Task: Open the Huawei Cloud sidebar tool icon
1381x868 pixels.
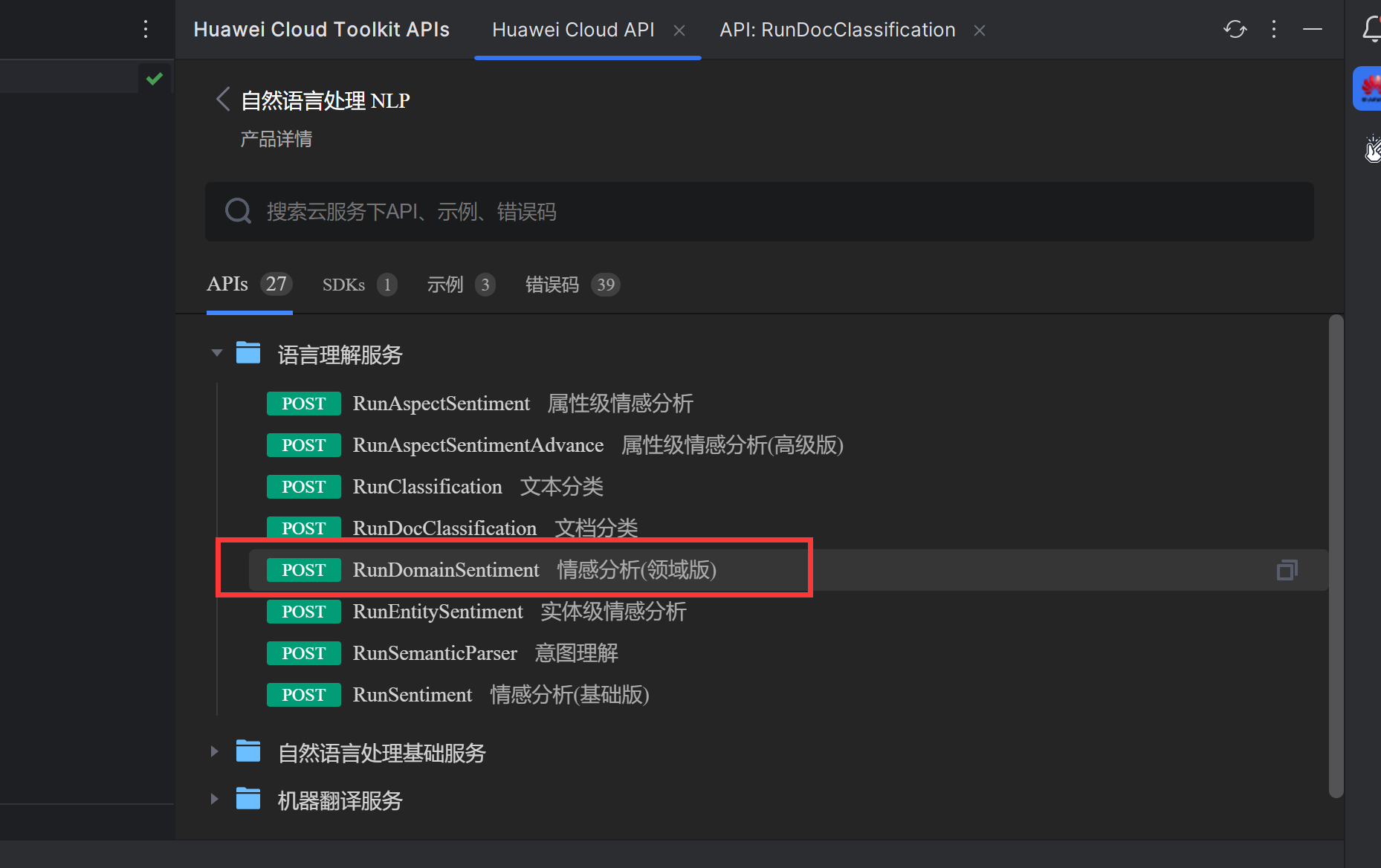Action: pos(1368,88)
